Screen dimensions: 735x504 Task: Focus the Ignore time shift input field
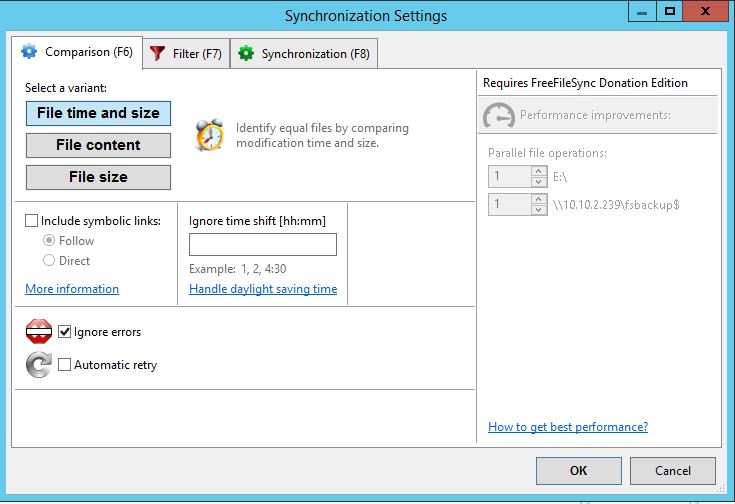click(263, 244)
